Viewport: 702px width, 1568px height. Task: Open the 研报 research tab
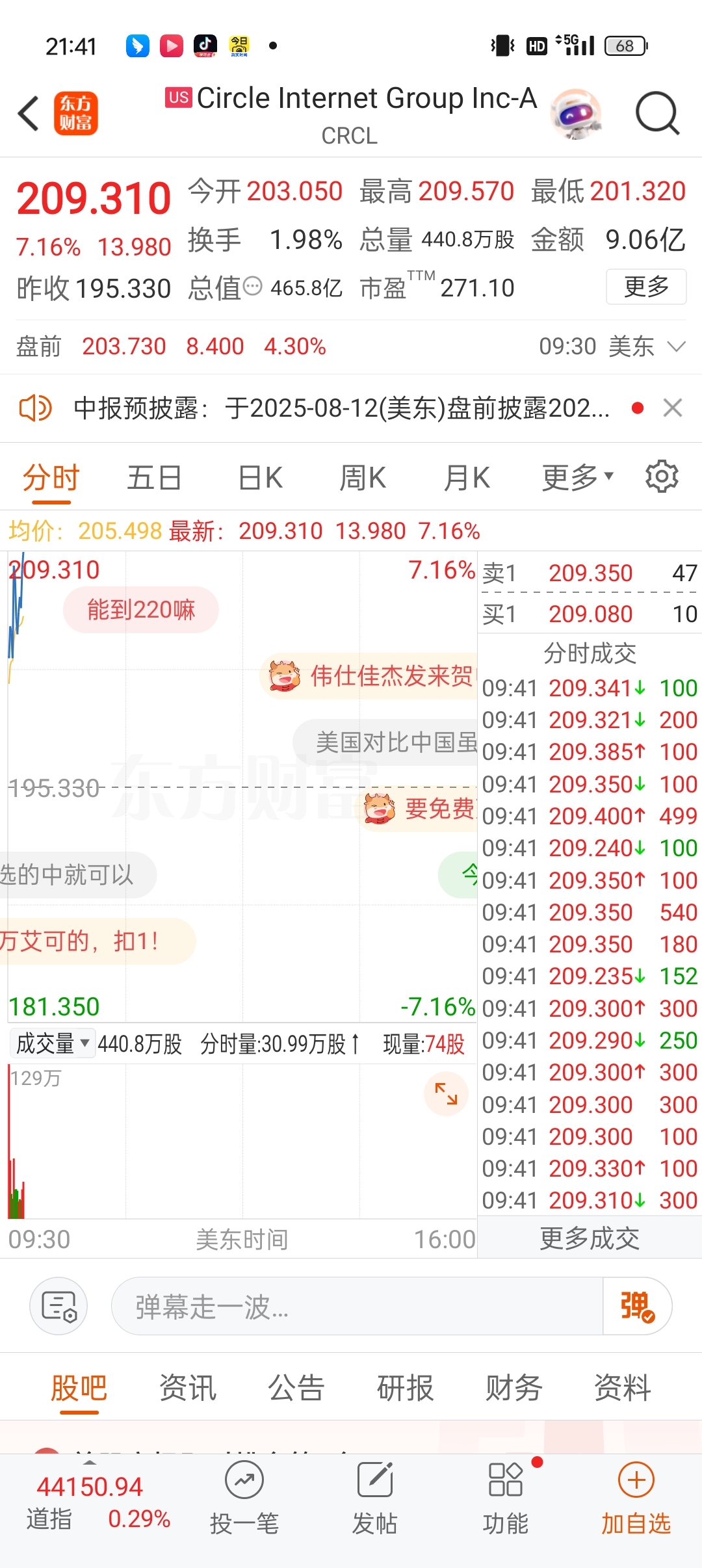click(406, 1388)
